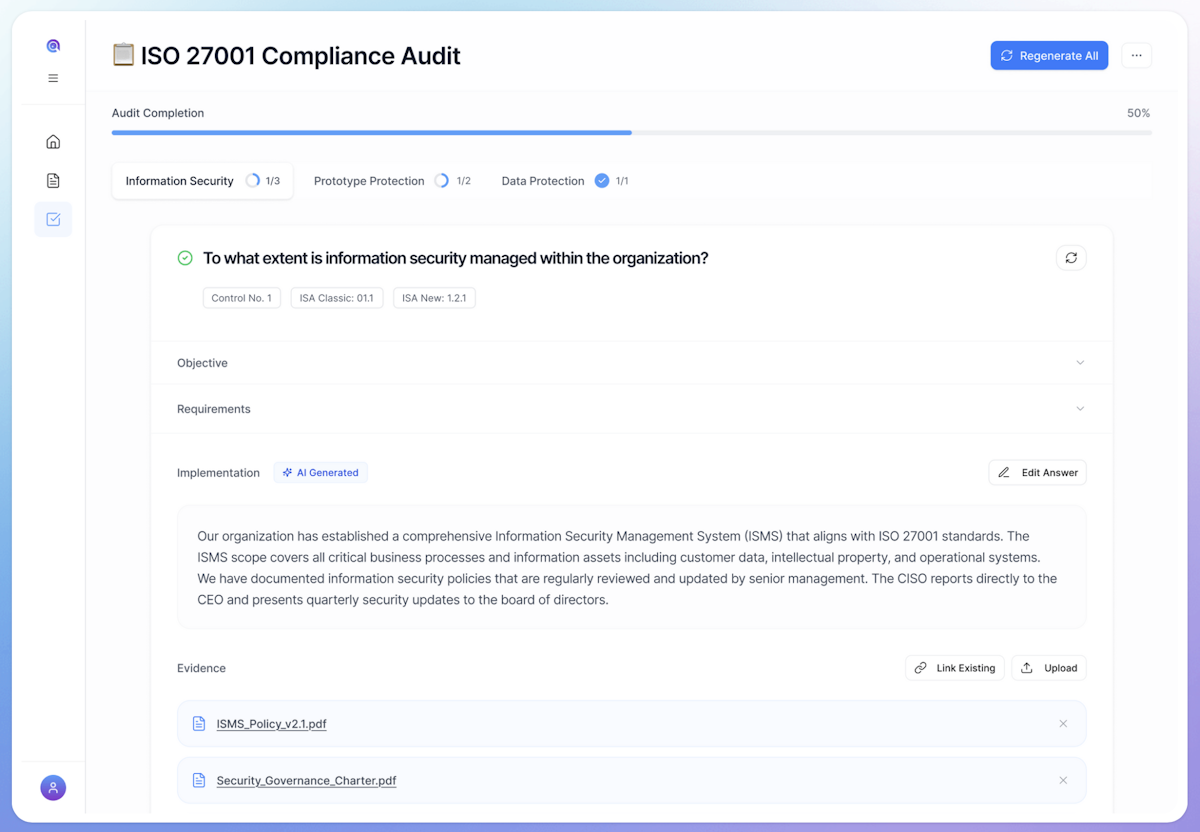Open the ISMS_Policy_v2.1.pdf file link

pyautogui.click(x=271, y=724)
